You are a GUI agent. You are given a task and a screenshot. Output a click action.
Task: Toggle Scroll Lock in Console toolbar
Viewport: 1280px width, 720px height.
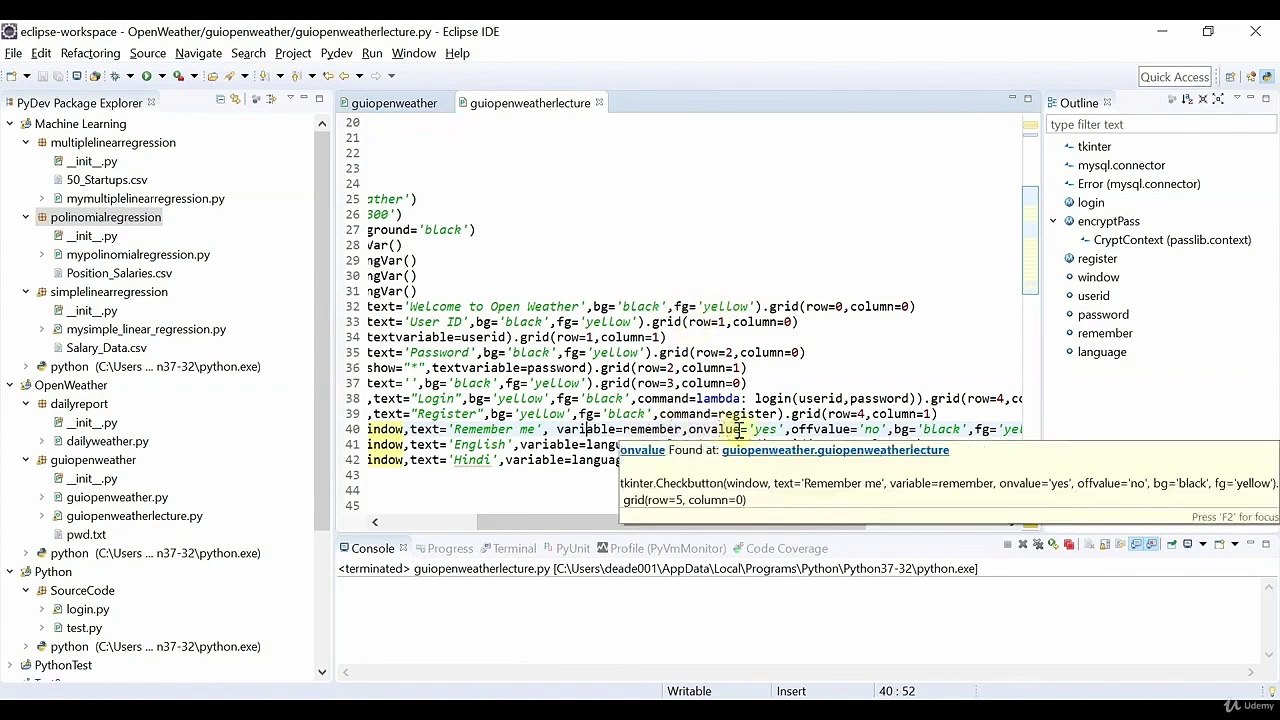pyautogui.click(x=1105, y=544)
